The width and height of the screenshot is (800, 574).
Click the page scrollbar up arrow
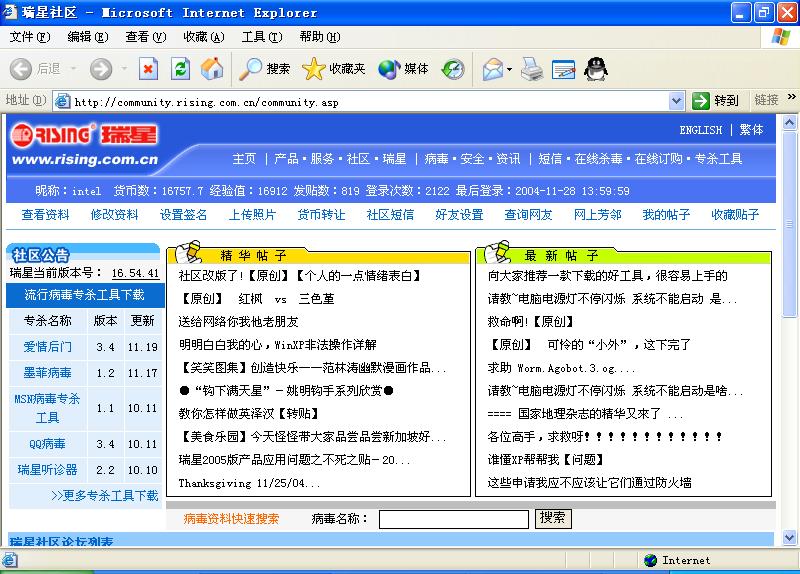(789, 122)
